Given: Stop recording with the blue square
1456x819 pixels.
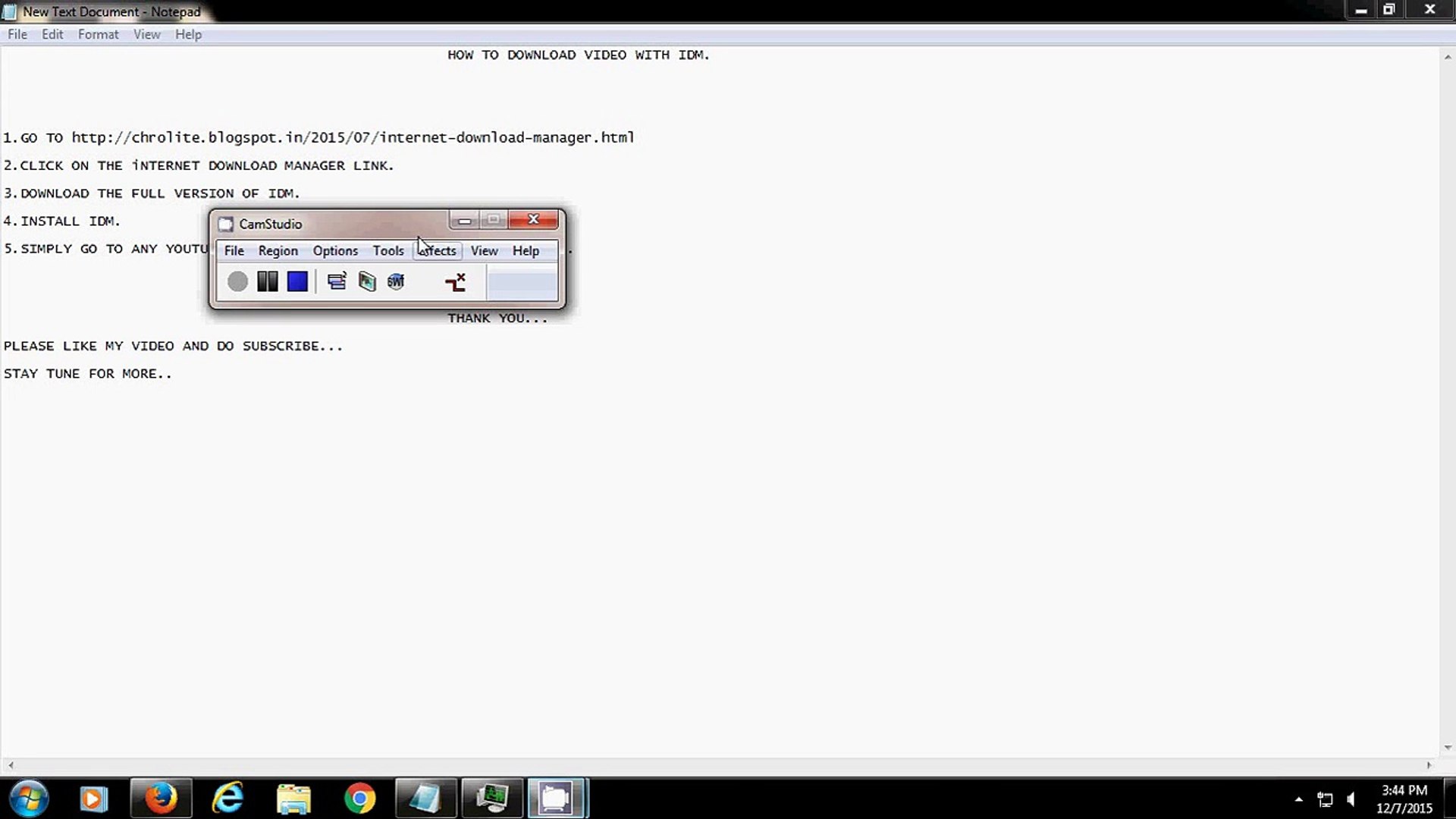Looking at the screenshot, I should pos(297,282).
